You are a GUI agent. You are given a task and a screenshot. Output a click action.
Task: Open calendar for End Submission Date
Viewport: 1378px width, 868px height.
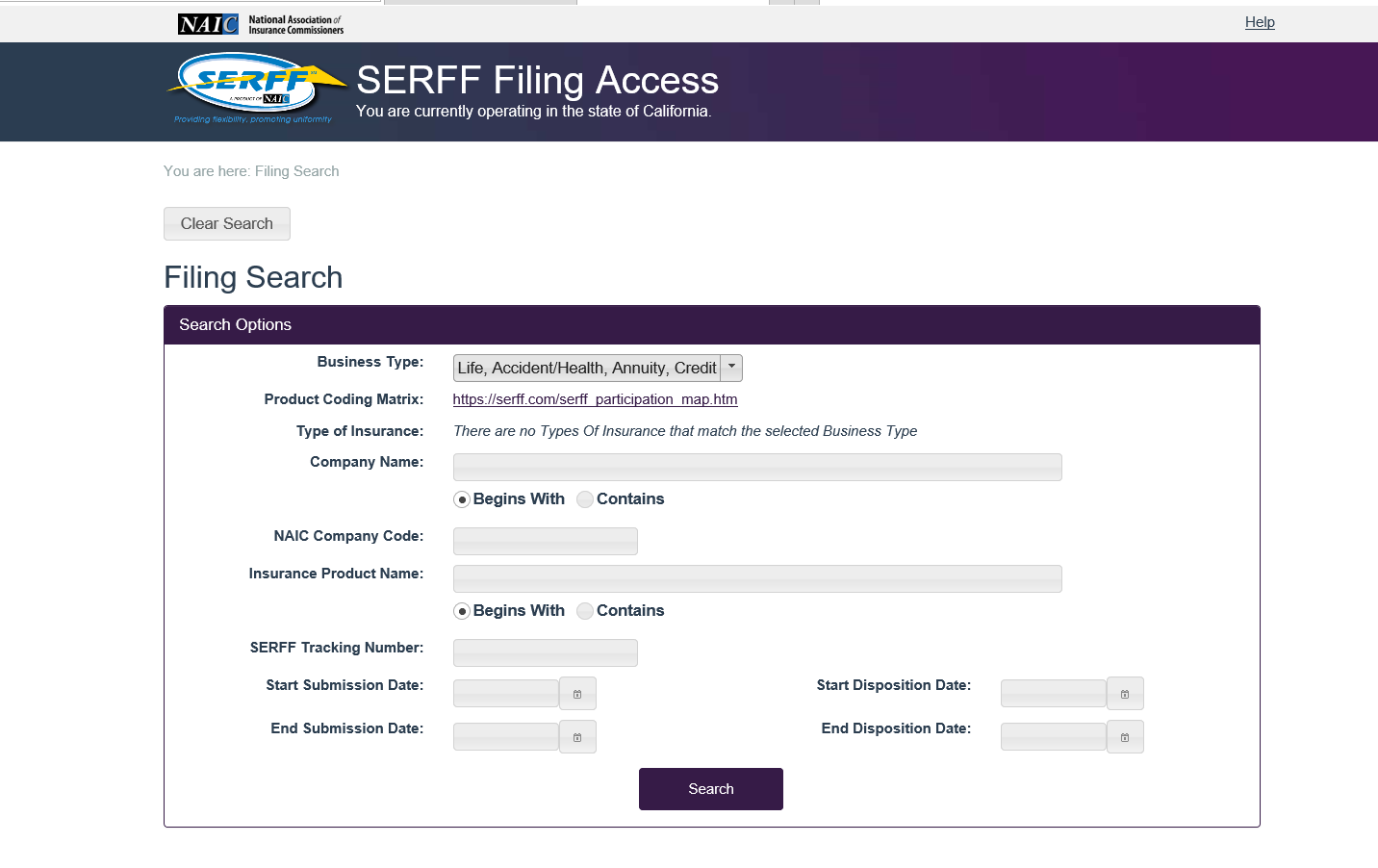(577, 737)
